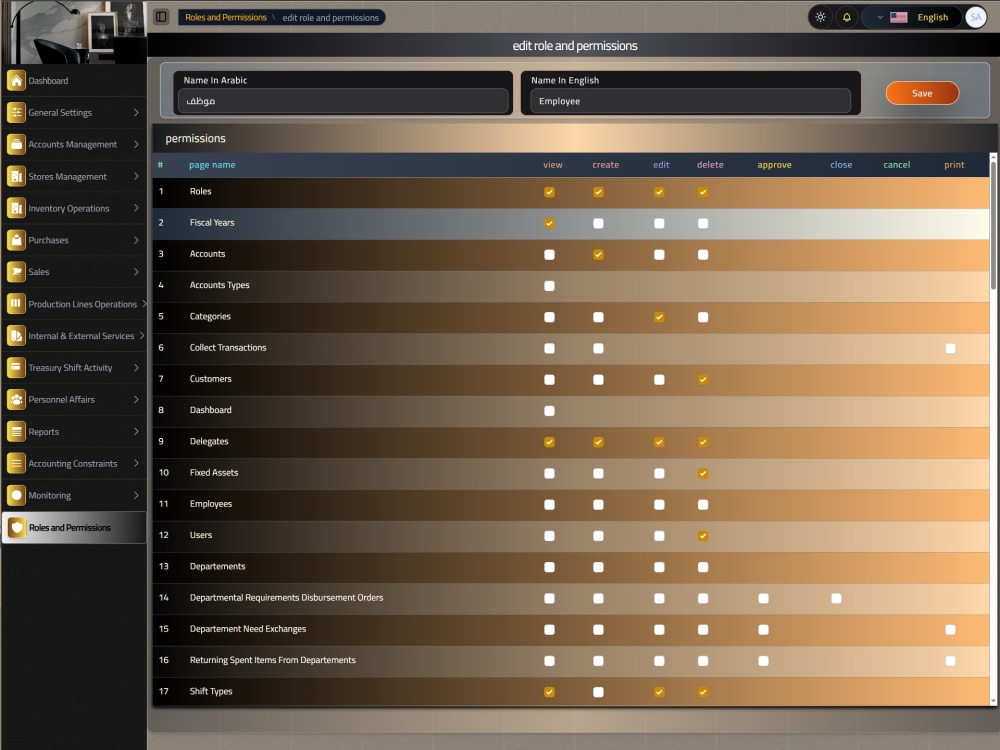Click the Reports icon in sidebar
The image size is (1000, 750).
[x=16, y=432]
